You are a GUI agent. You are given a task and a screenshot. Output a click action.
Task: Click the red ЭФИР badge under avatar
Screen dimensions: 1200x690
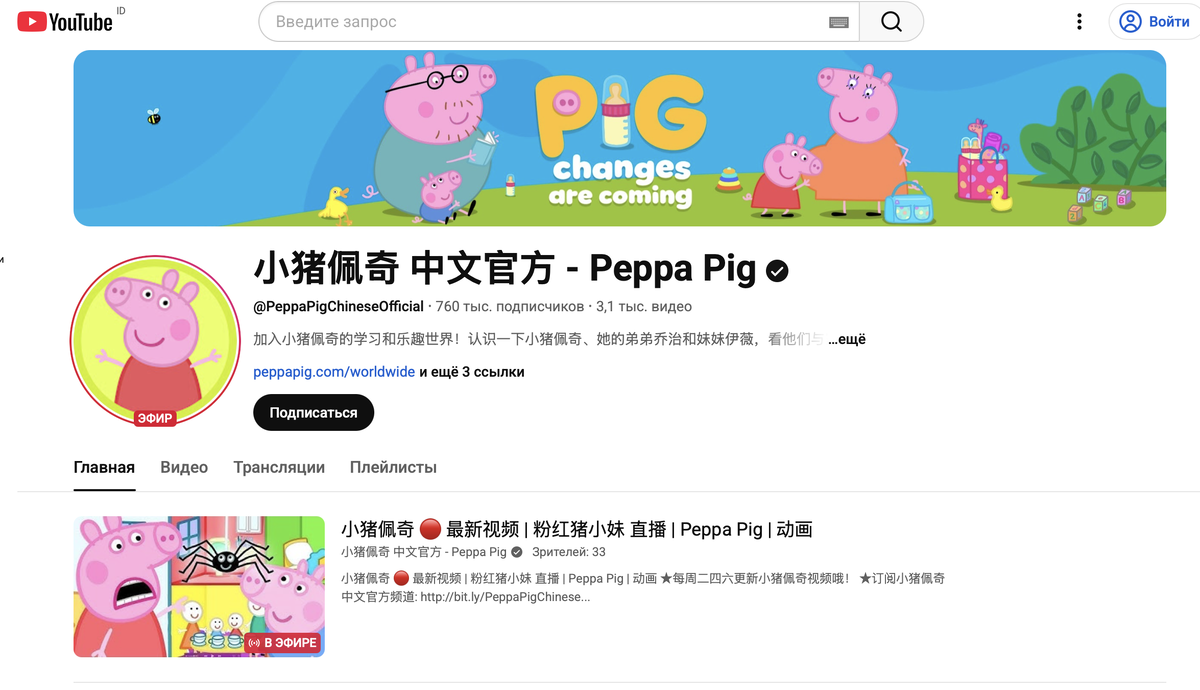(x=155, y=418)
